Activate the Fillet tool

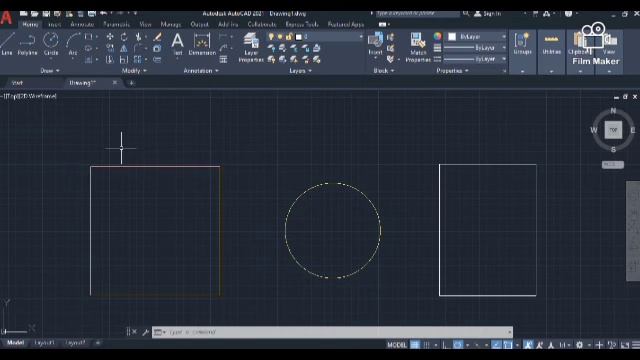pos(138,48)
